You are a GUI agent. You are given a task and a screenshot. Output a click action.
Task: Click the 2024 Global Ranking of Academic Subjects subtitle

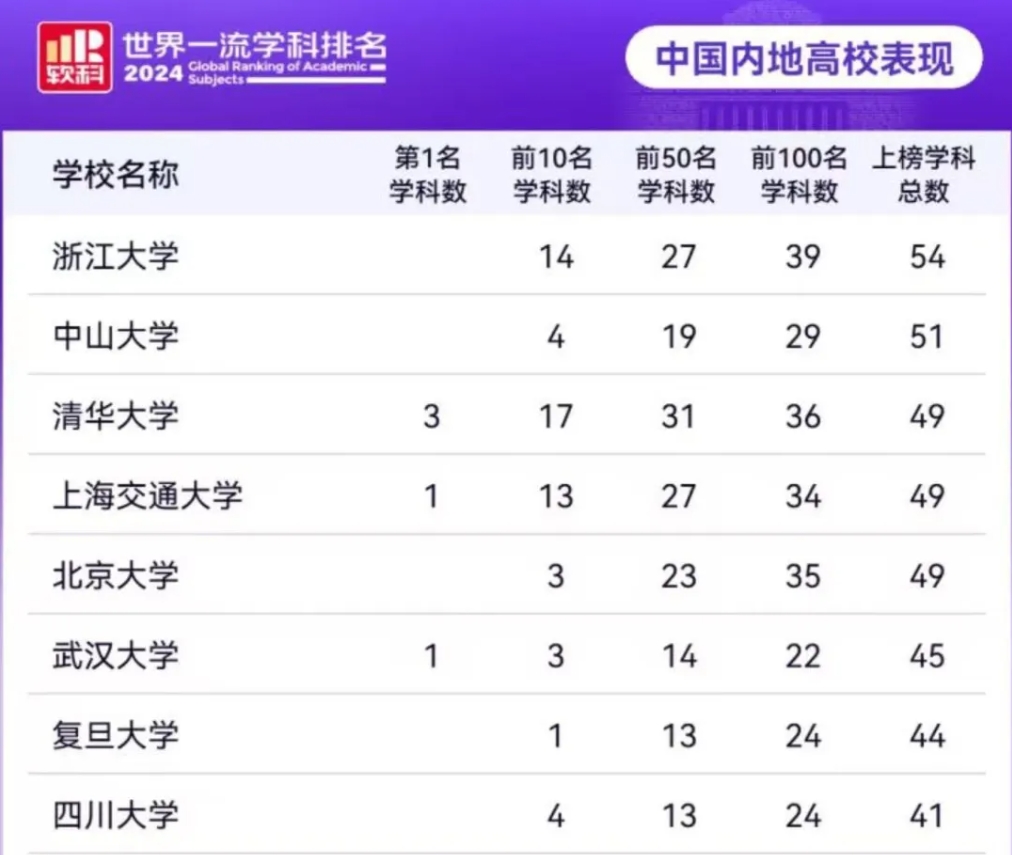[x=254, y=73]
